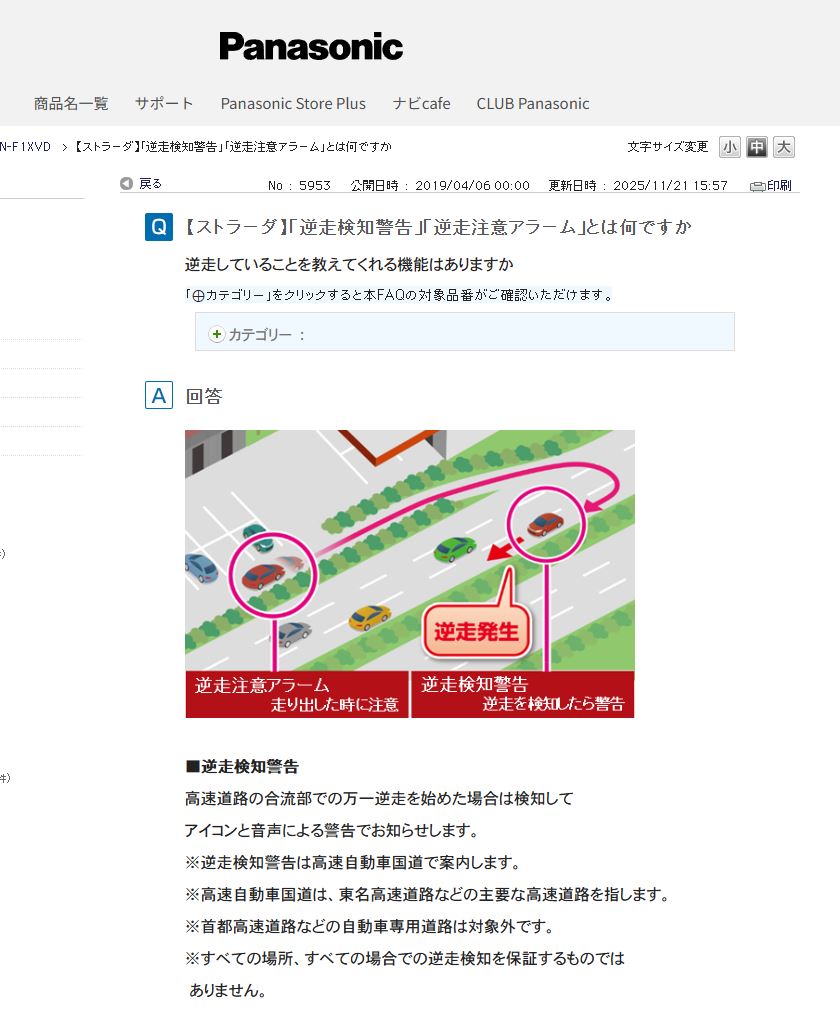Viewport: 840px width, 1026px height.
Task: Expand the カテゴリー section
Action: [x=266, y=335]
